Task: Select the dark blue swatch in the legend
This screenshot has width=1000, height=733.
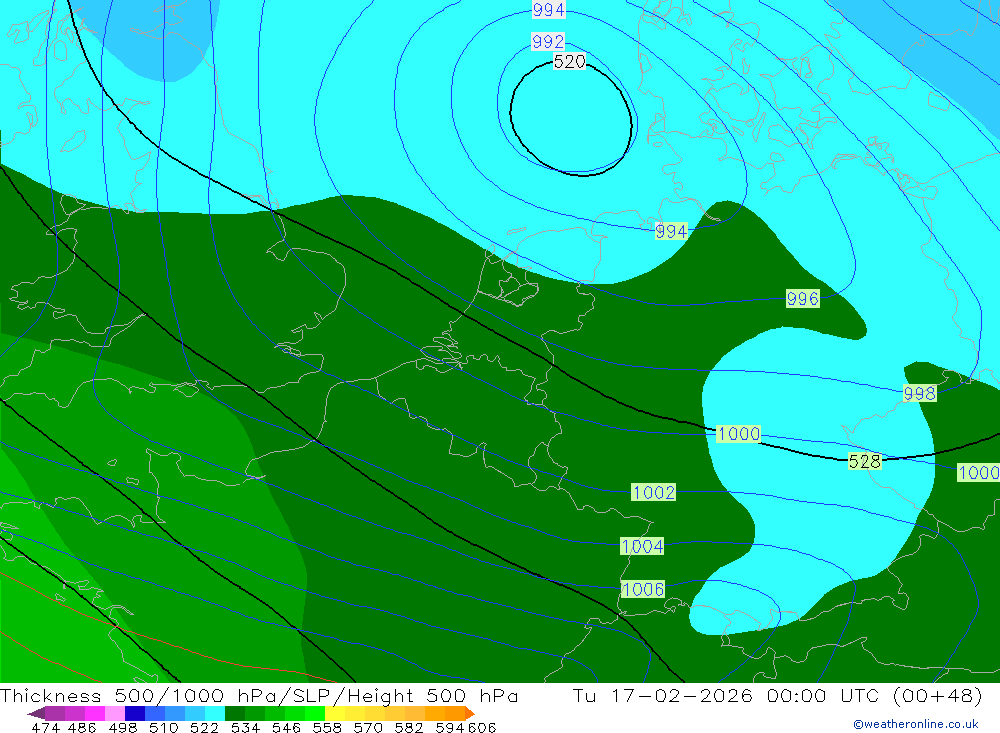Action: pos(135,713)
